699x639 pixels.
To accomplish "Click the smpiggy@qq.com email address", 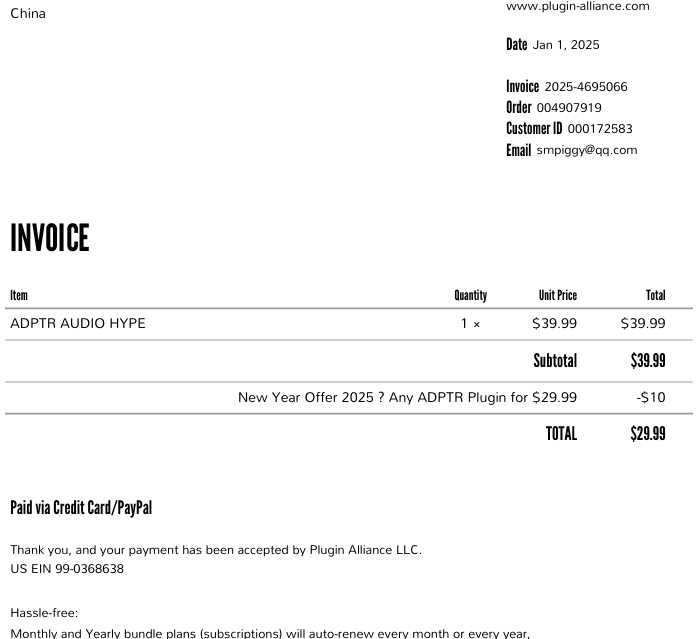I will point(587,150).
